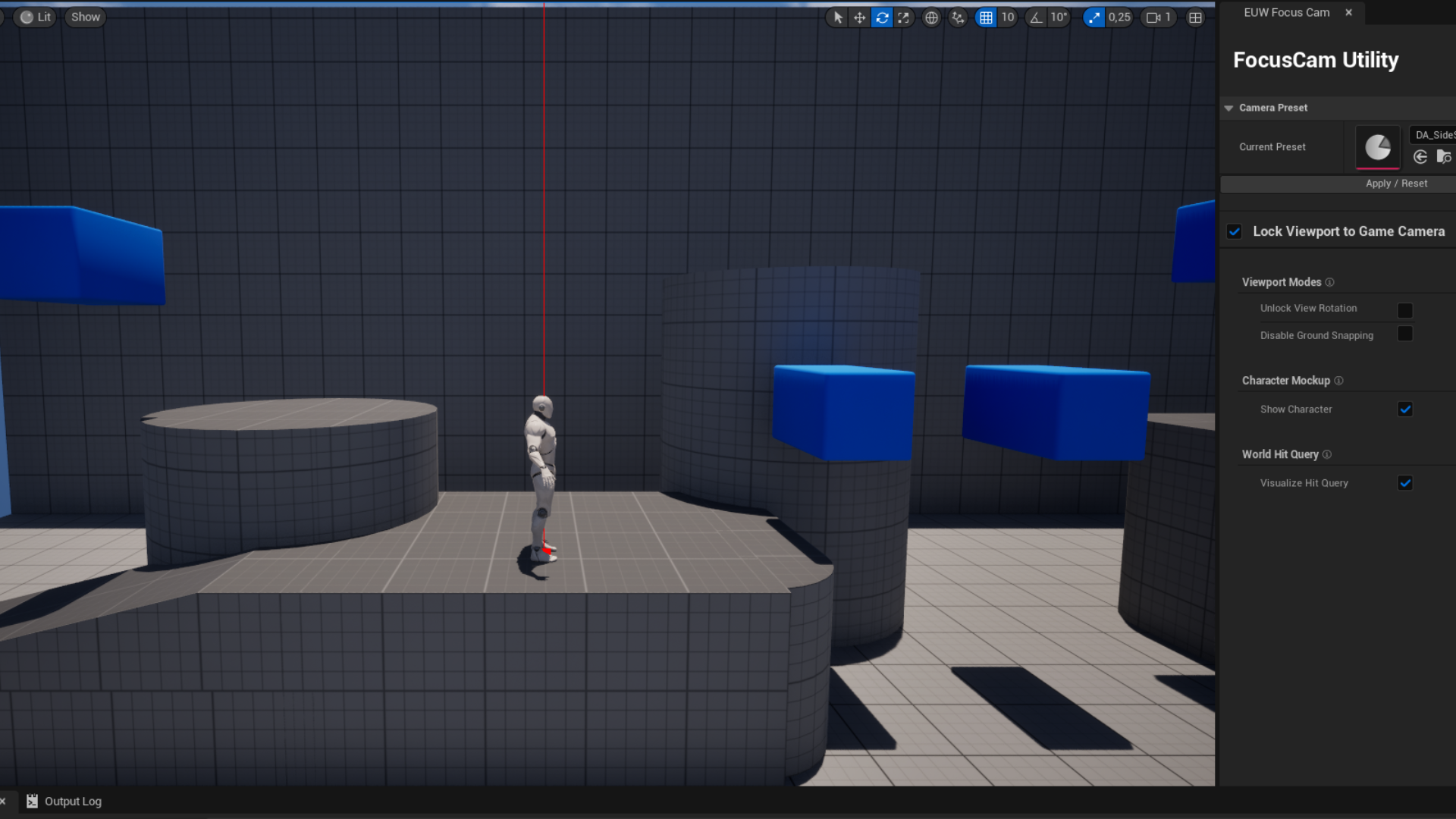Open scale snap 0,25 dropdown
This screenshot has height=819, width=1456.
pos(1119,17)
